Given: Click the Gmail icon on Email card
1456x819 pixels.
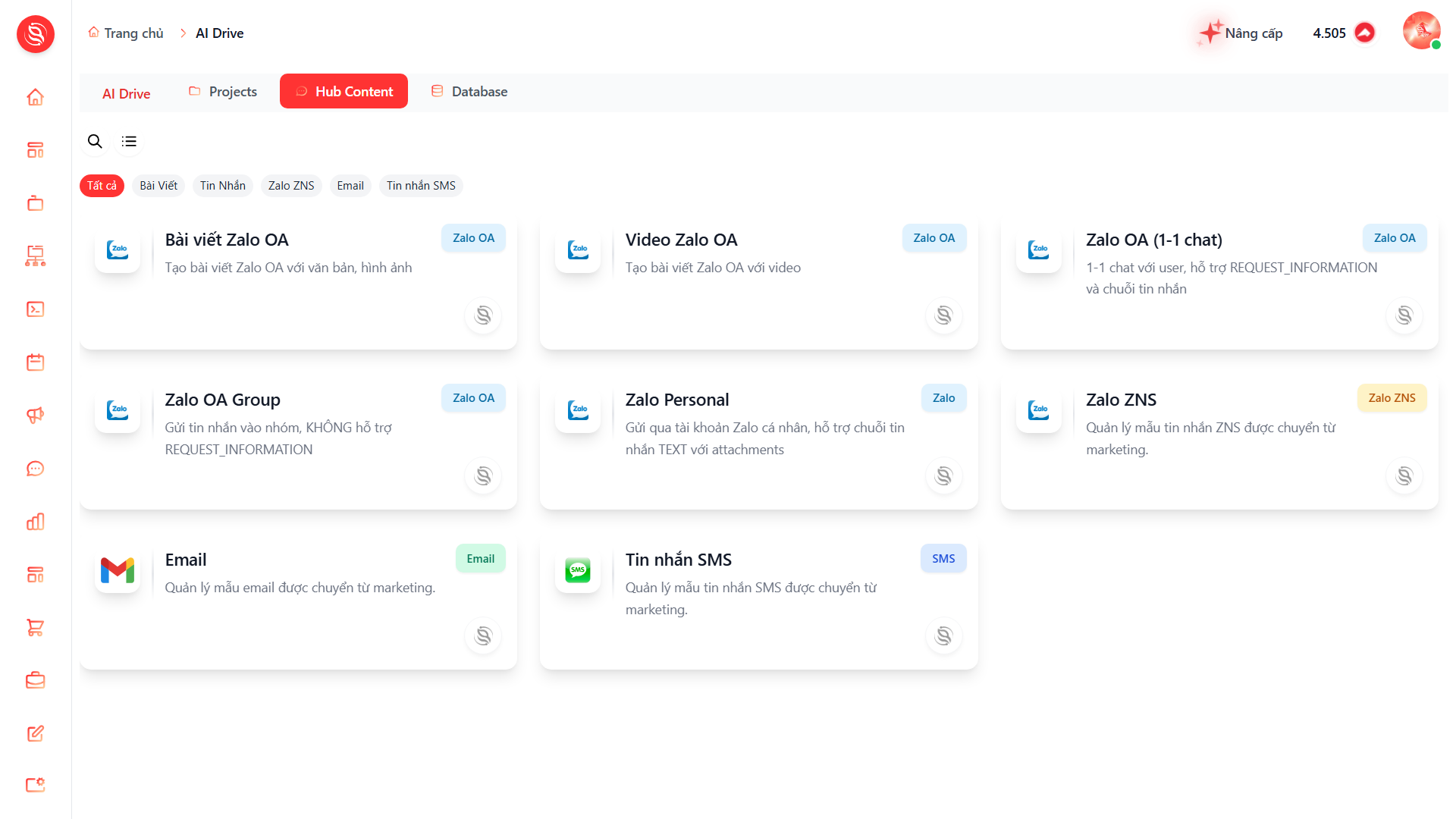Looking at the screenshot, I should coord(118,570).
